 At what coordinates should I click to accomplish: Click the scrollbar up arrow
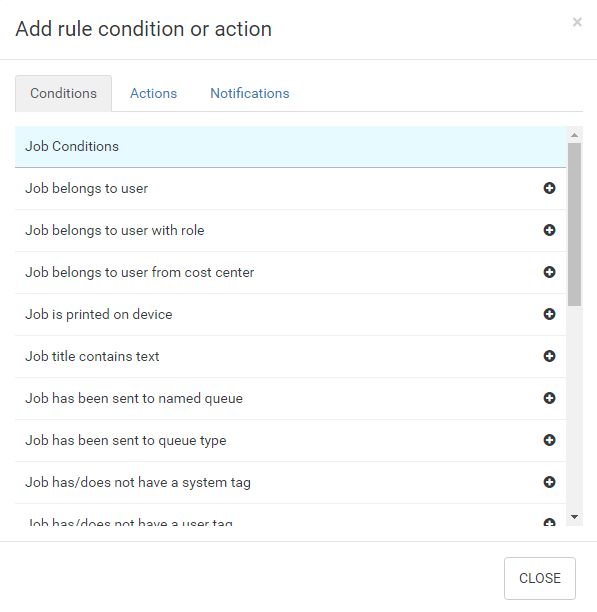(574, 135)
